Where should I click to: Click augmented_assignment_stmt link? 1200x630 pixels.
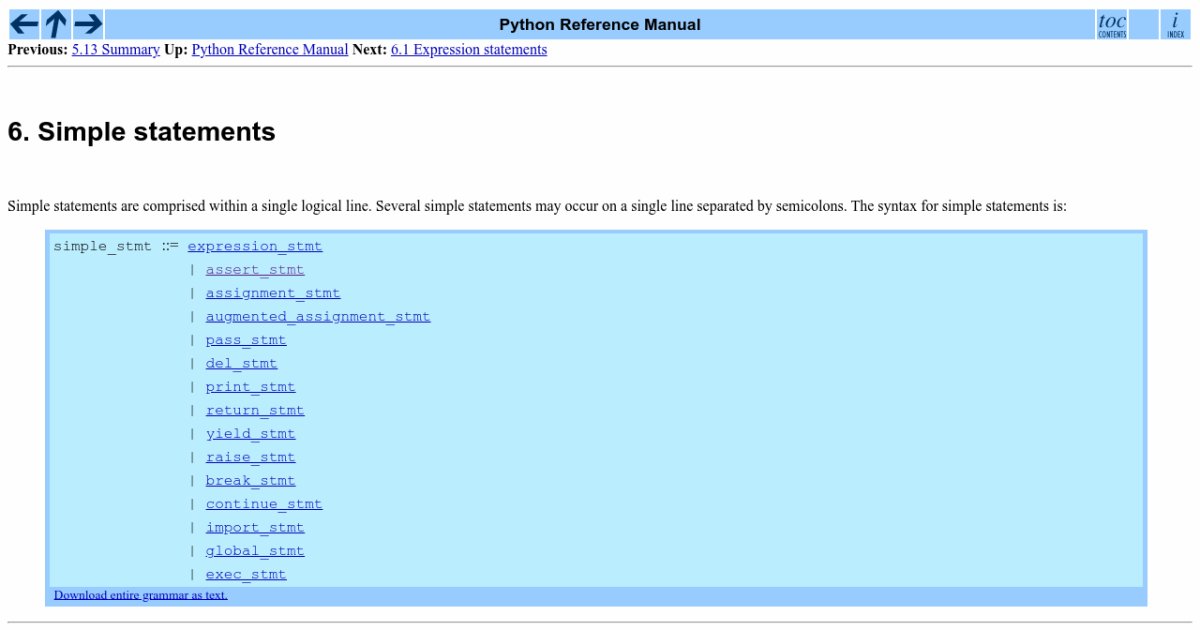point(318,317)
